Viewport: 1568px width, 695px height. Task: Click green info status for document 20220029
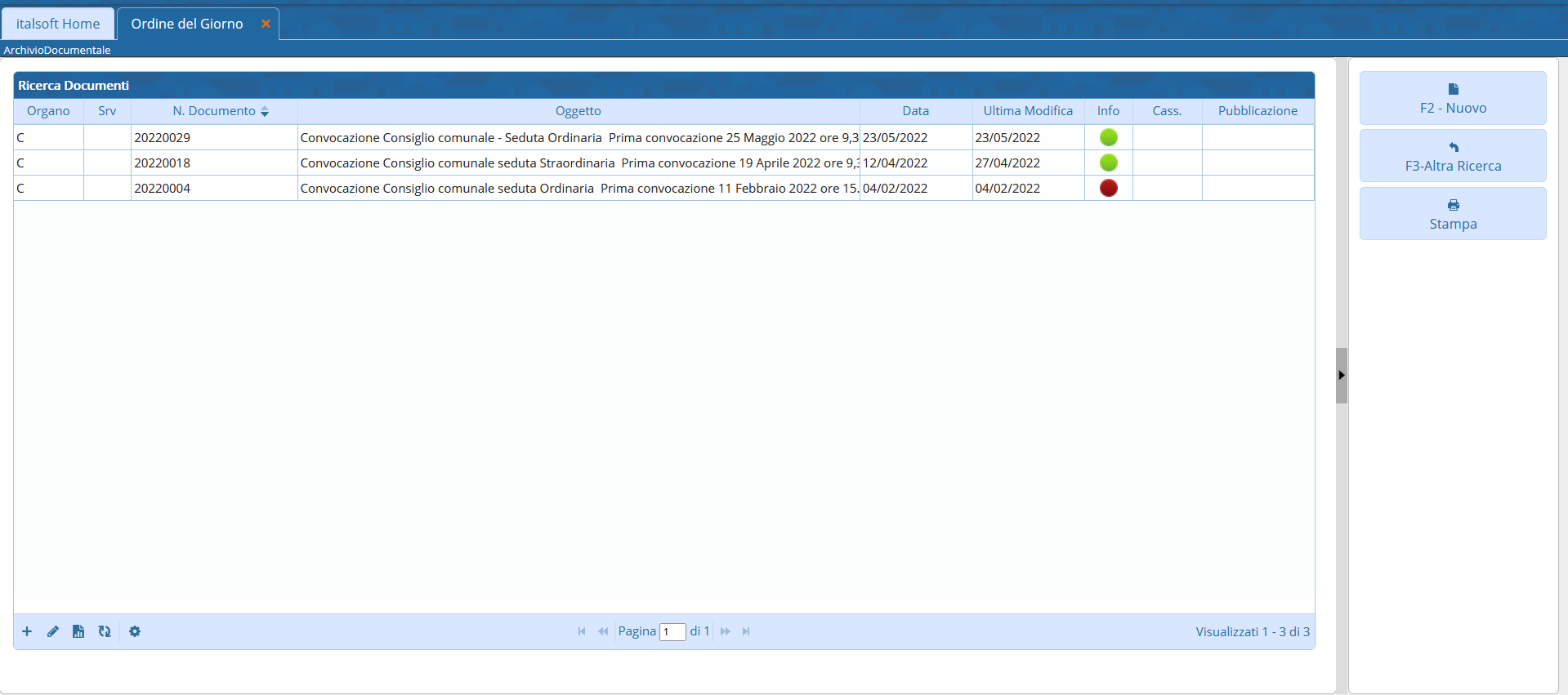pos(1108,137)
